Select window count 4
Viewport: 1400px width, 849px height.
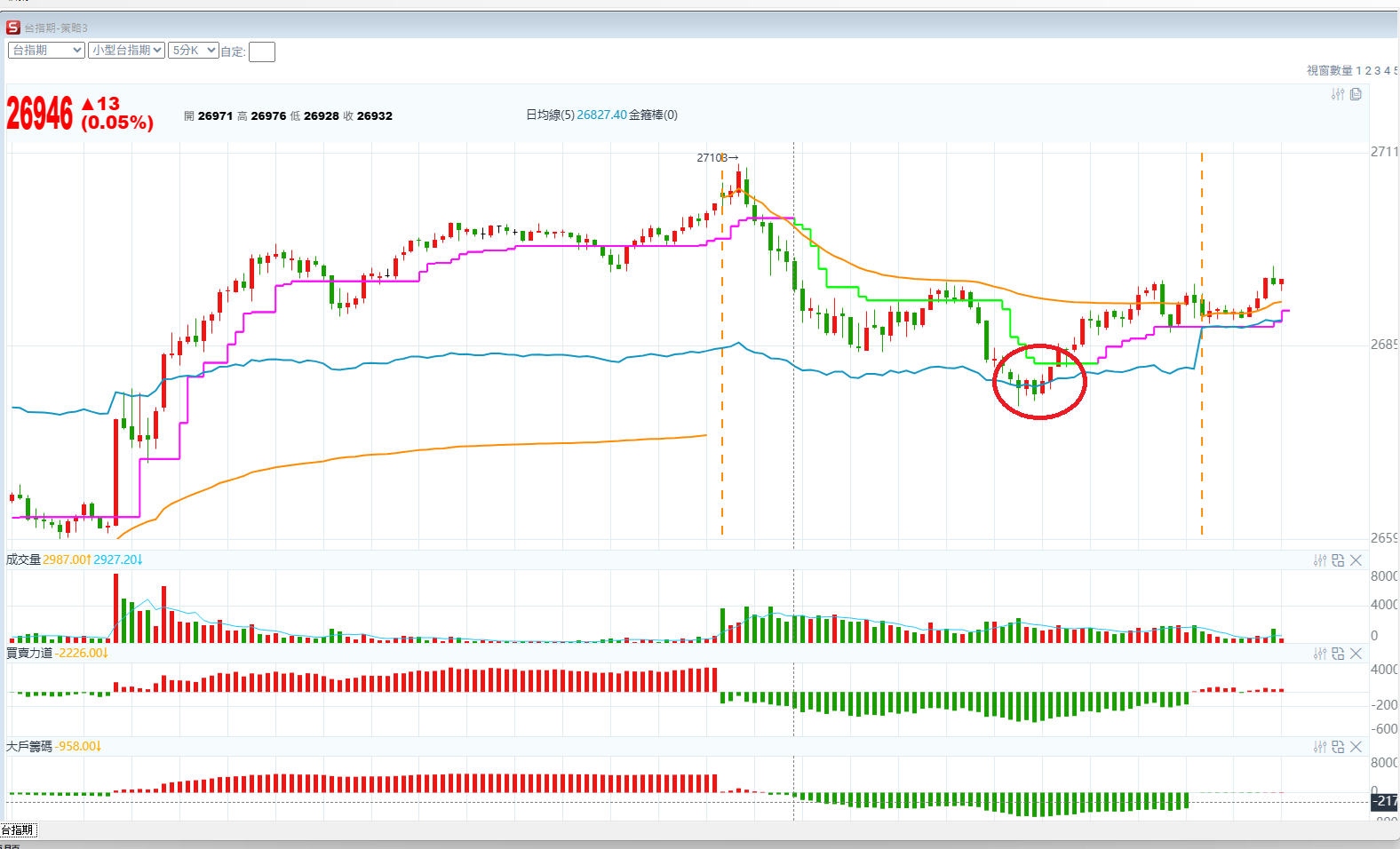[1387, 71]
